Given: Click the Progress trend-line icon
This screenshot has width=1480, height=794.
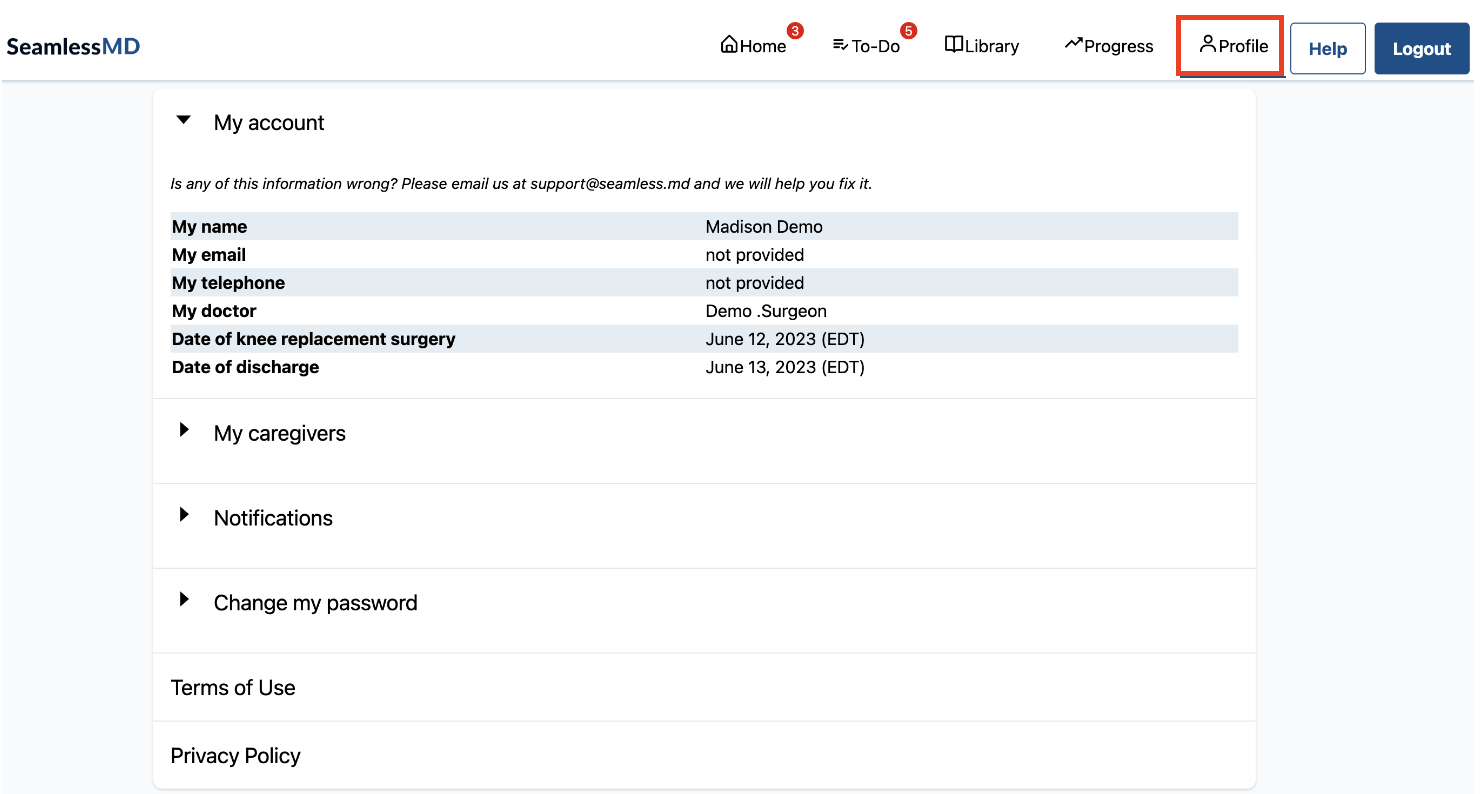Looking at the screenshot, I should tap(1073, 44).
